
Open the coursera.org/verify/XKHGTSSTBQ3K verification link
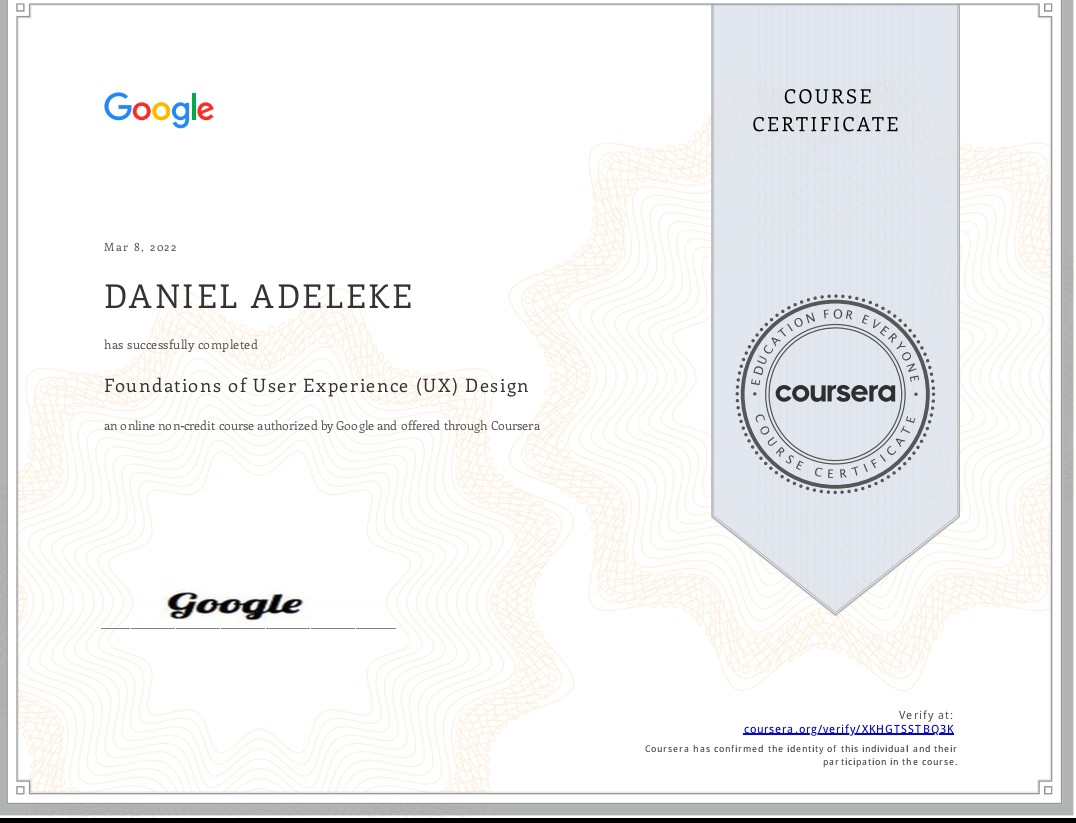[848, 729]
